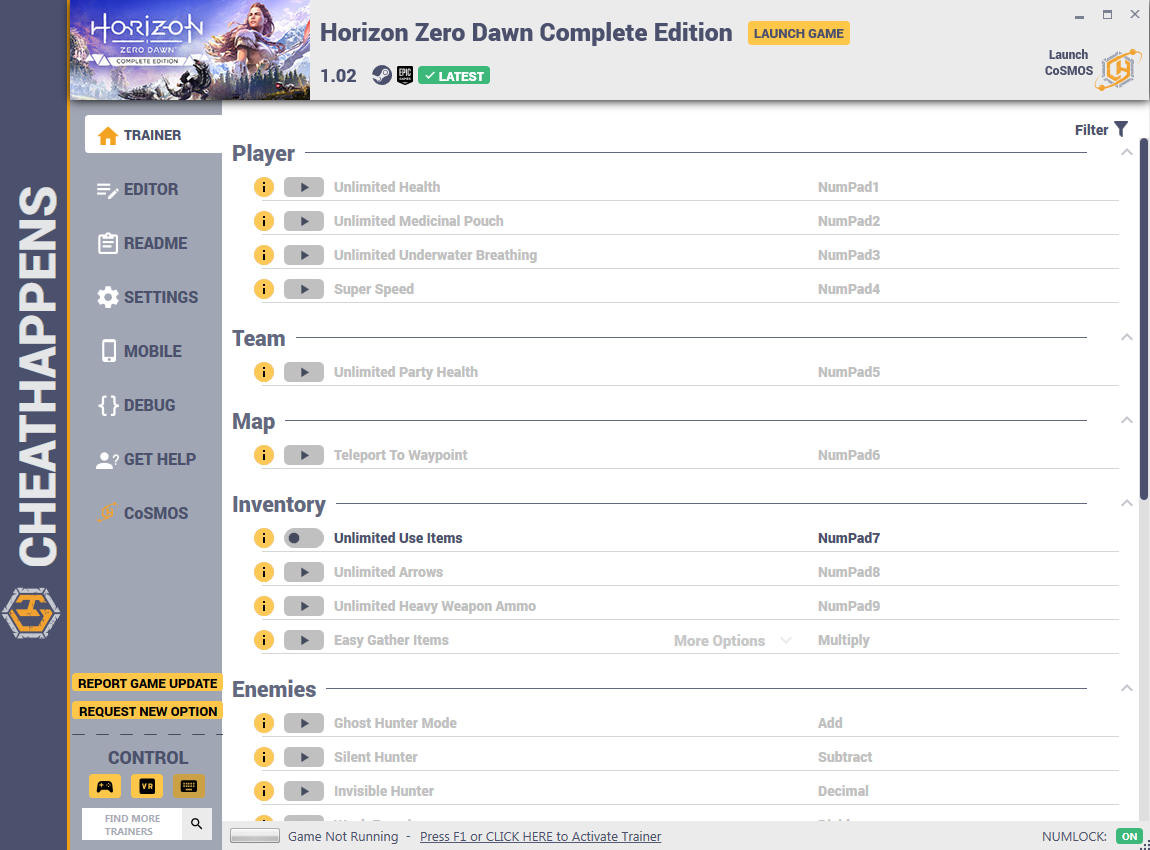The height and width of the screenshot is (850, 1150).
Task: Click the search magnifier for trainers
Action: pyautogui.click(x=197, y=824)
